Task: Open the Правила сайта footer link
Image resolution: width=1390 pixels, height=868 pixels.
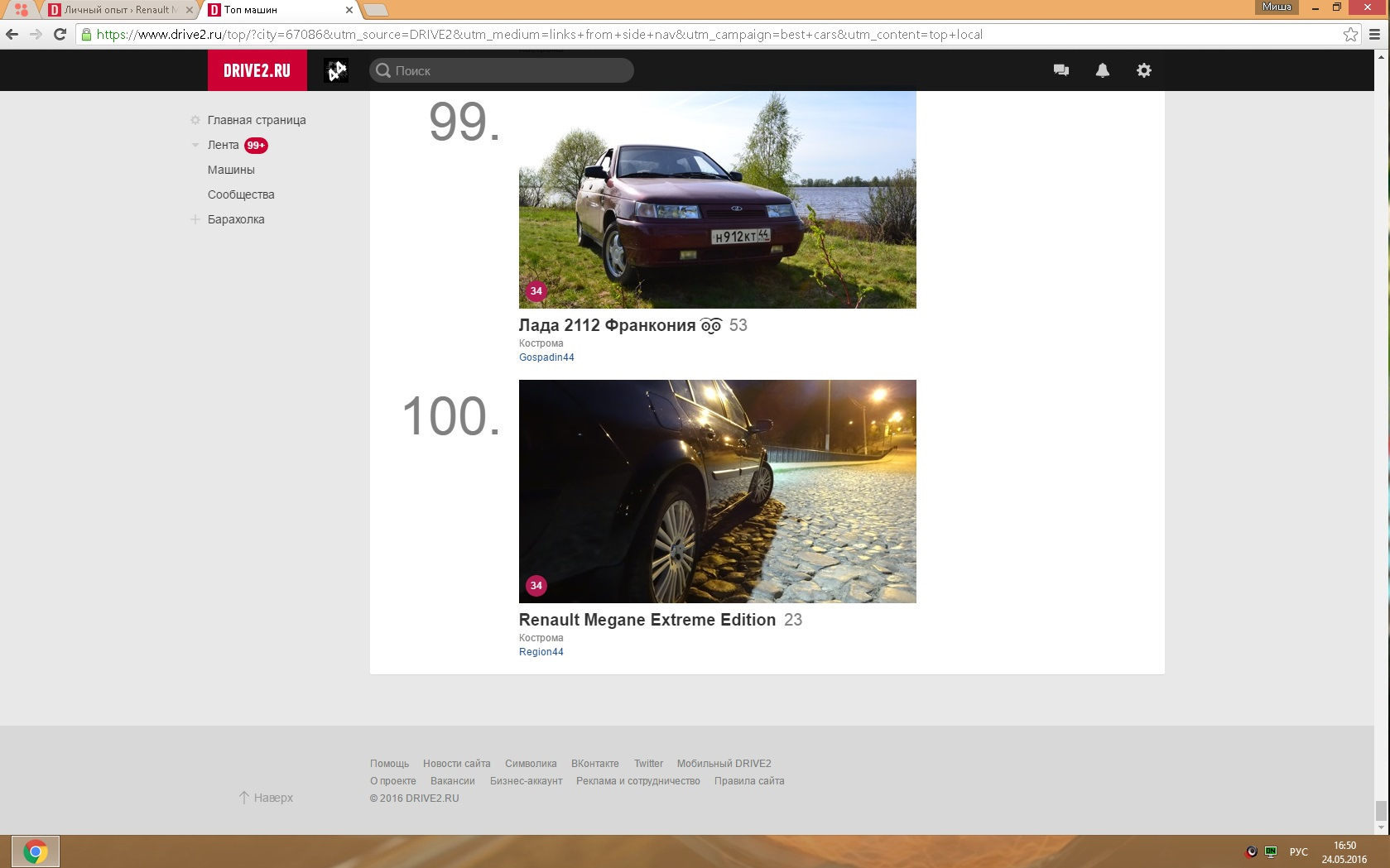Action: click(x=749, y=781)
